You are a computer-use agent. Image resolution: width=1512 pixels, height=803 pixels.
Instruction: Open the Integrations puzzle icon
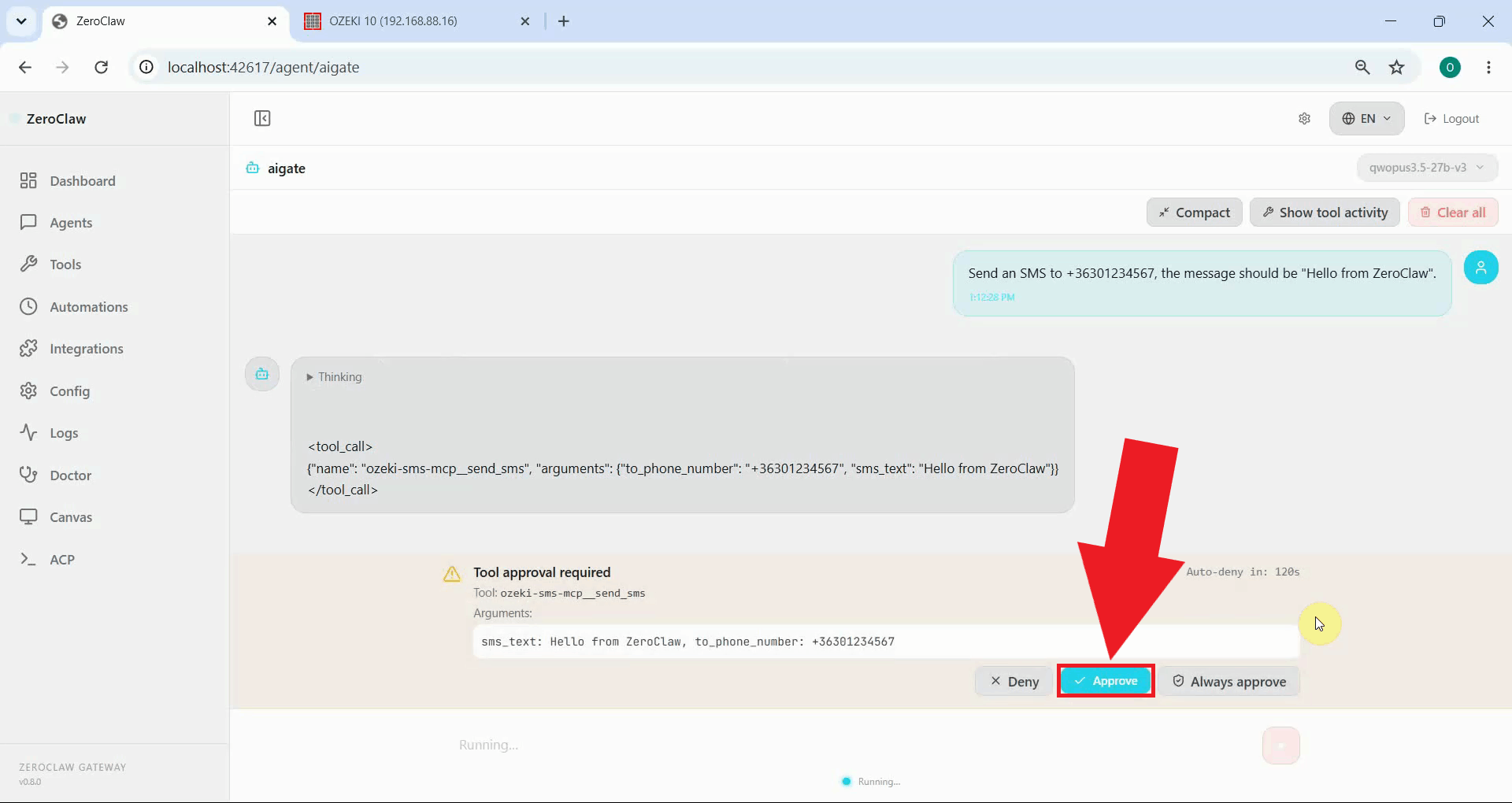28,349
